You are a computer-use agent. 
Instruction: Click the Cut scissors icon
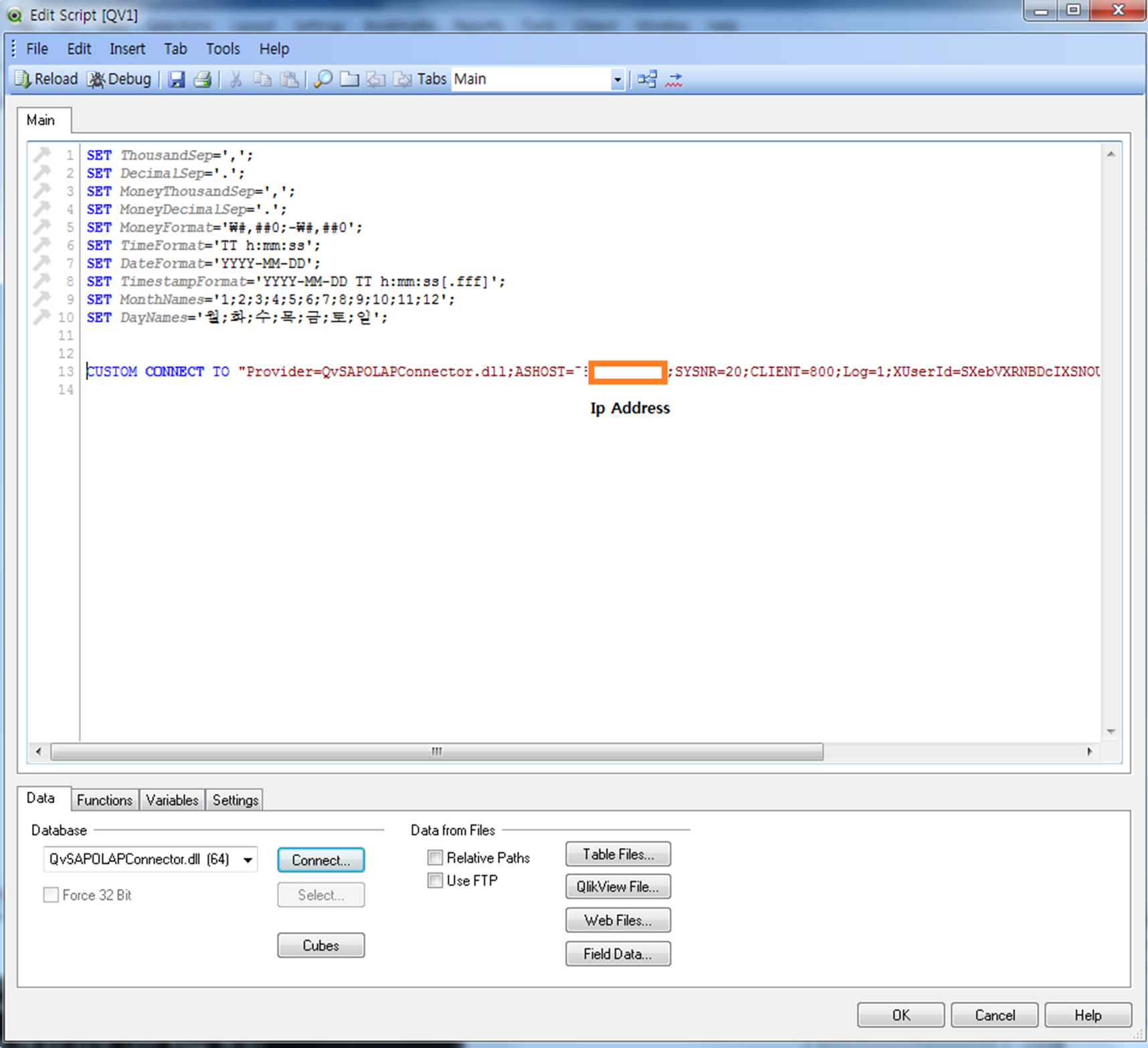tap(235, 80)
